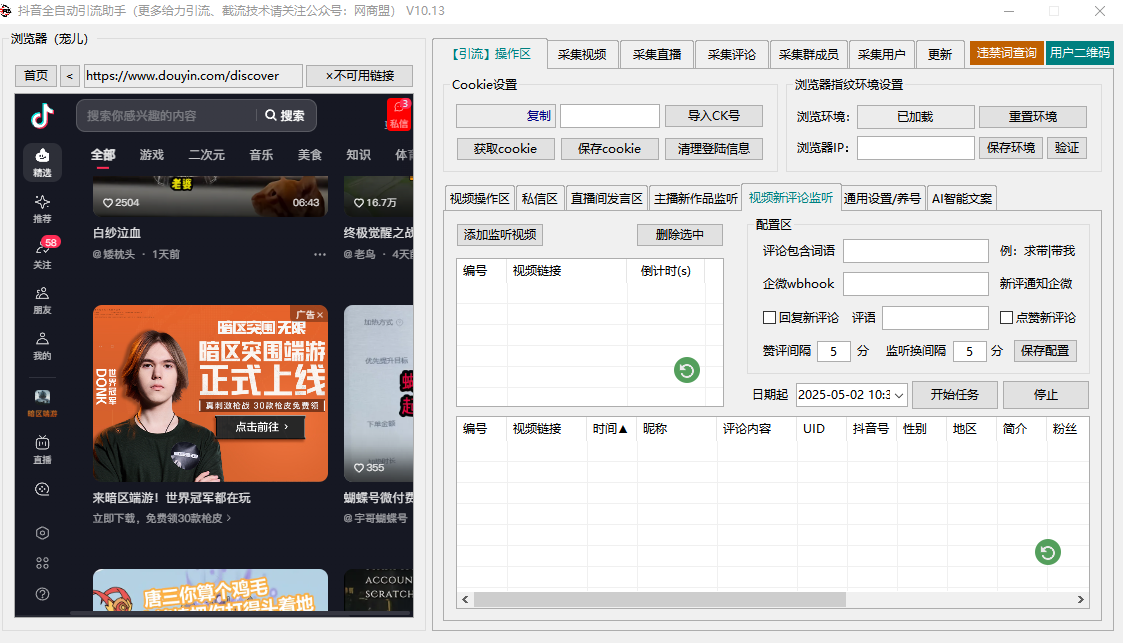This screenshot has width=1123, height=643.
Task: Click the help question mark sidebar icon
Action: tap(42, 594)
